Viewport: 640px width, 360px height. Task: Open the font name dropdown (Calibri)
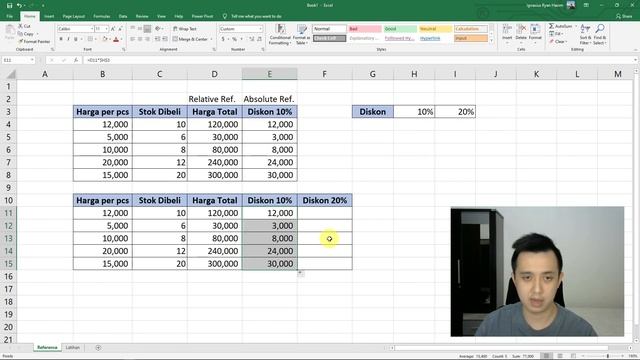91,29
